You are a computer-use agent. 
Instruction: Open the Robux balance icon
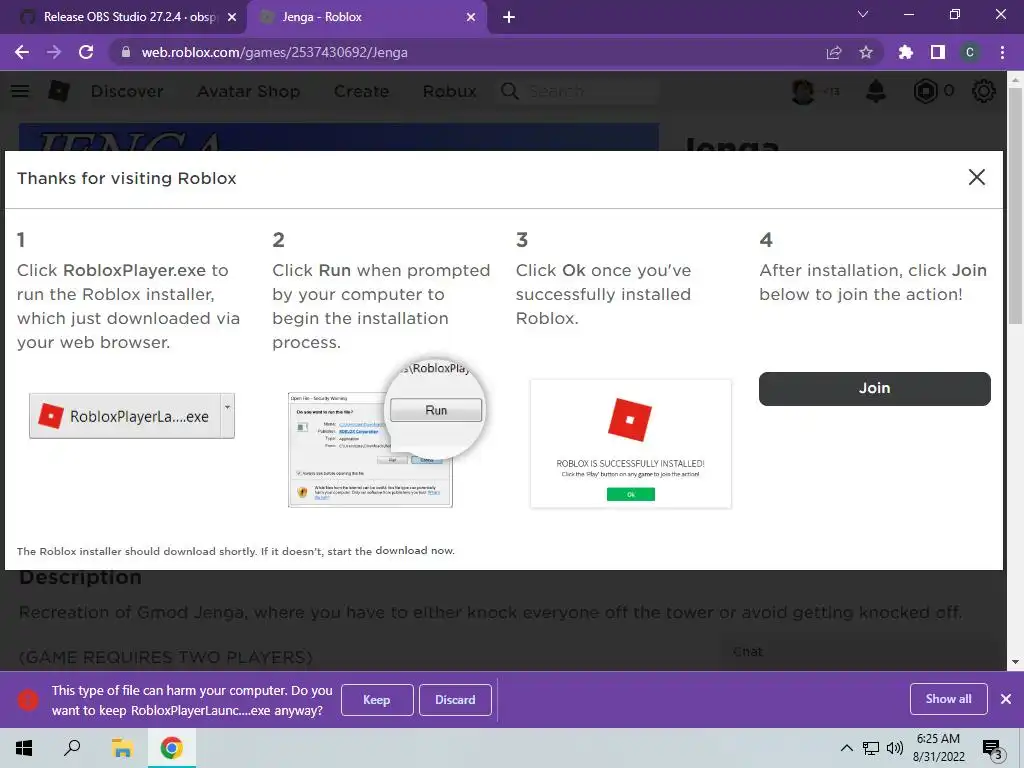[925, 91]
